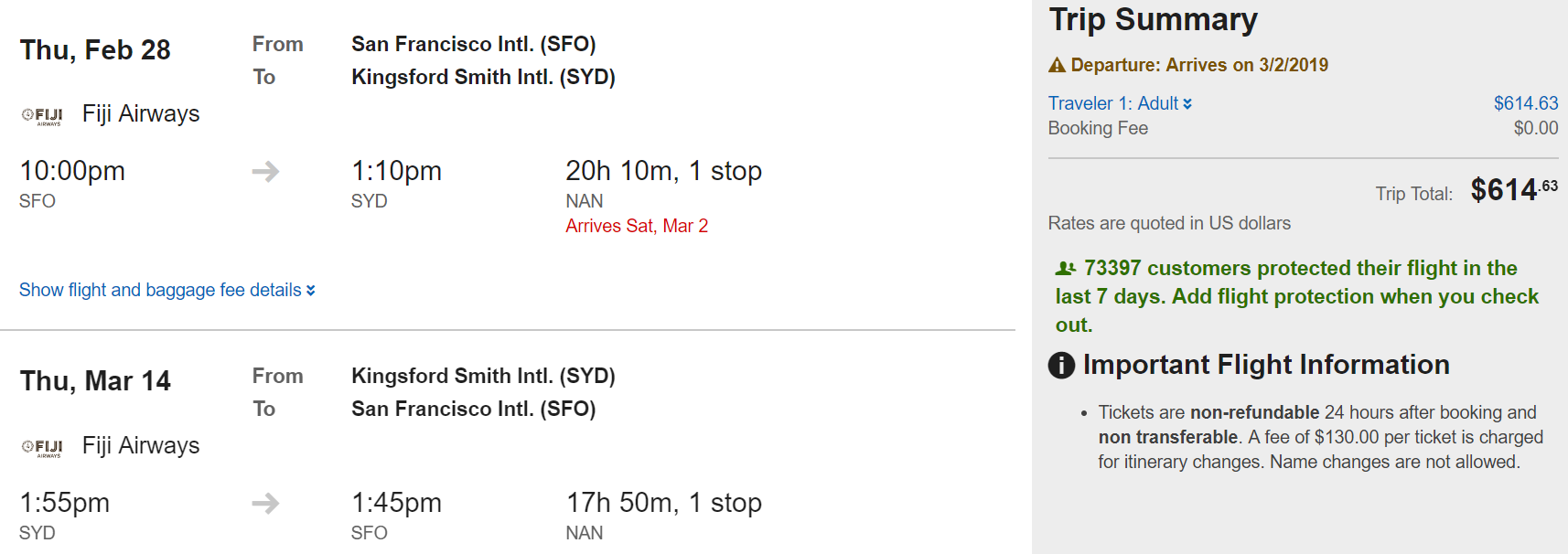
Task: Expand the chevron next to Traveler 1: Adult
Action: click(x=1187, y=104)
